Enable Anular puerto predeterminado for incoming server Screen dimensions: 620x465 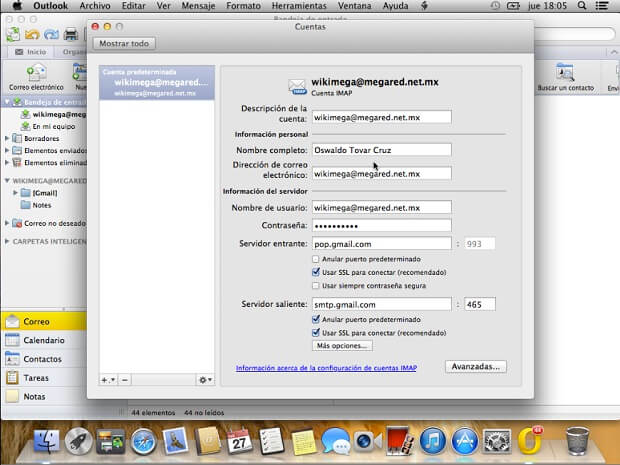[316, 259]
